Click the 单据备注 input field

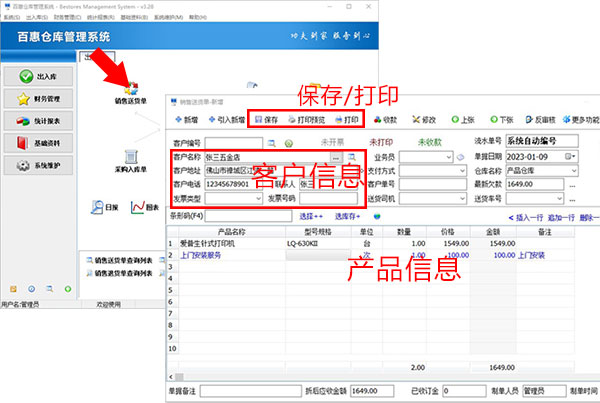click(251, 391)
